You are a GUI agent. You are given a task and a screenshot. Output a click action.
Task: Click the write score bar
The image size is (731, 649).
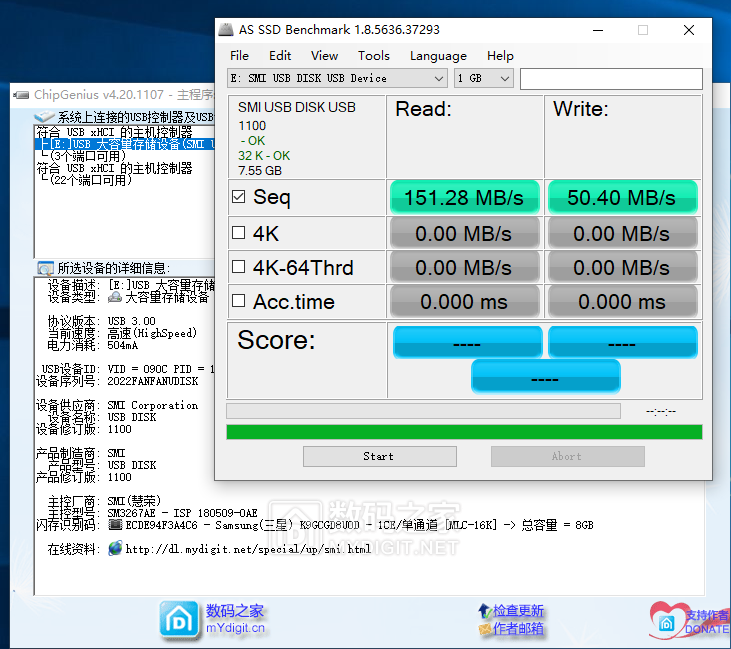click(x=623, y=342)
